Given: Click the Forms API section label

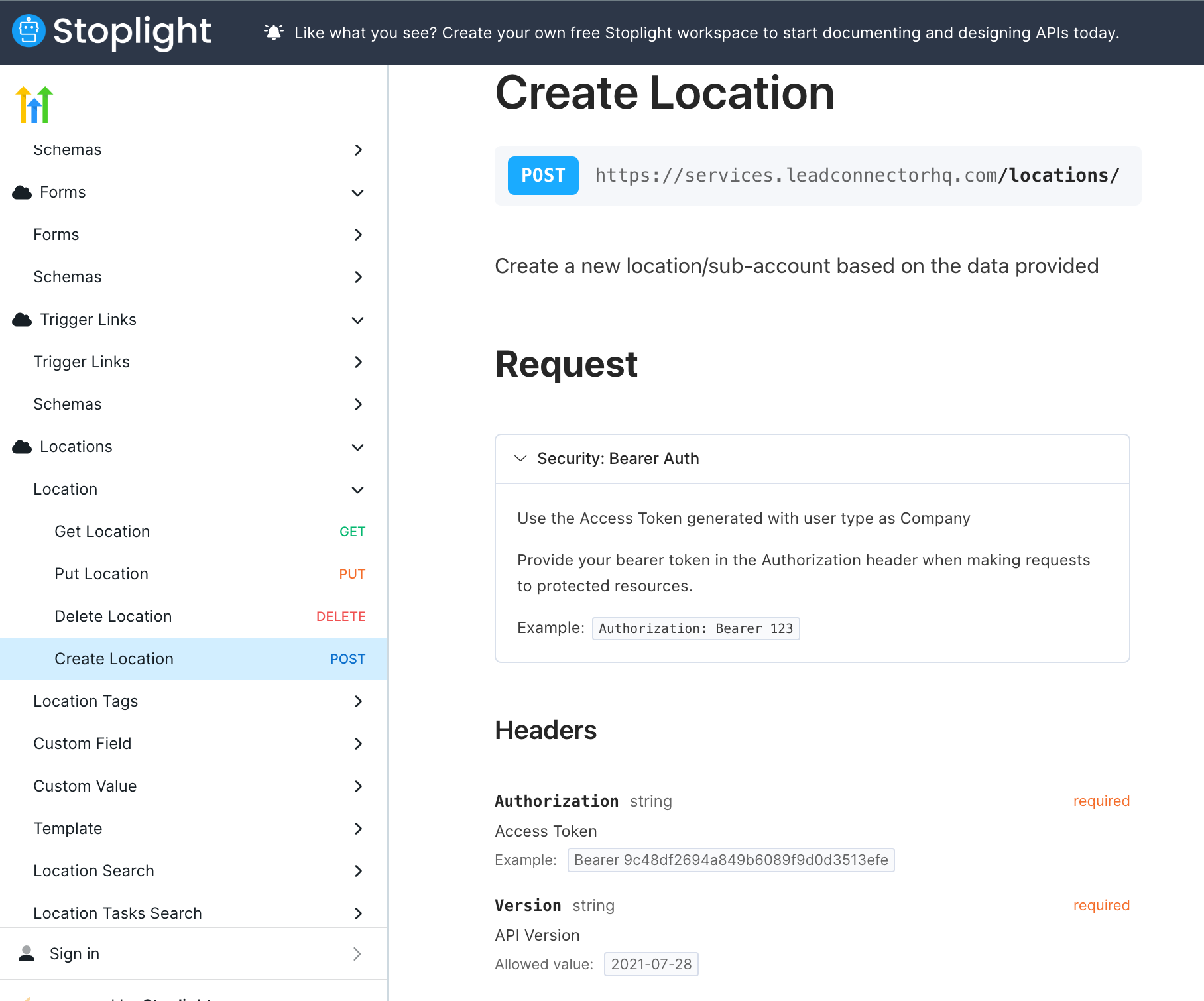Looking at the screenshot, I should pyautogui.click(x=63, y=192).
